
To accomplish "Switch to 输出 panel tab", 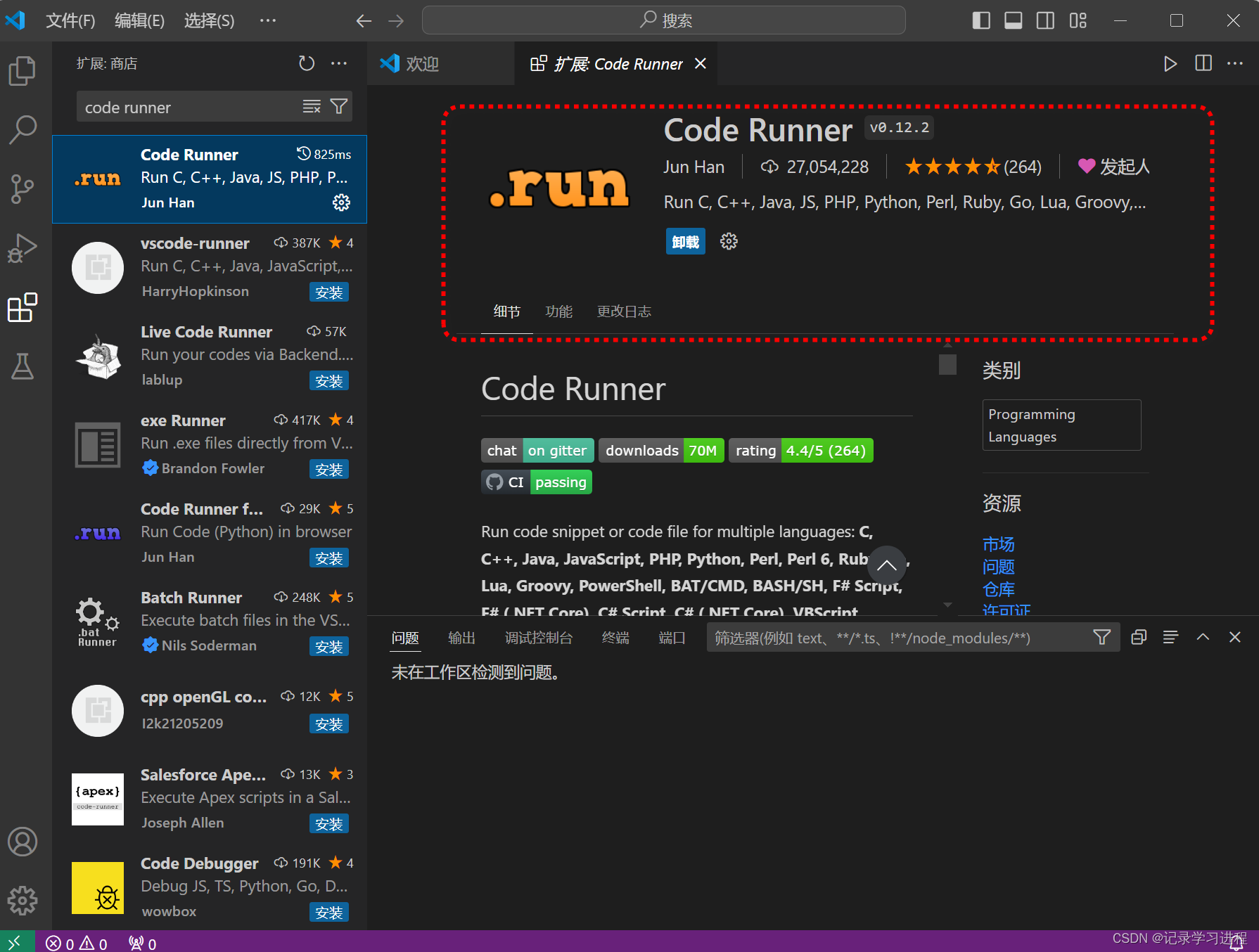I will 461,638.
